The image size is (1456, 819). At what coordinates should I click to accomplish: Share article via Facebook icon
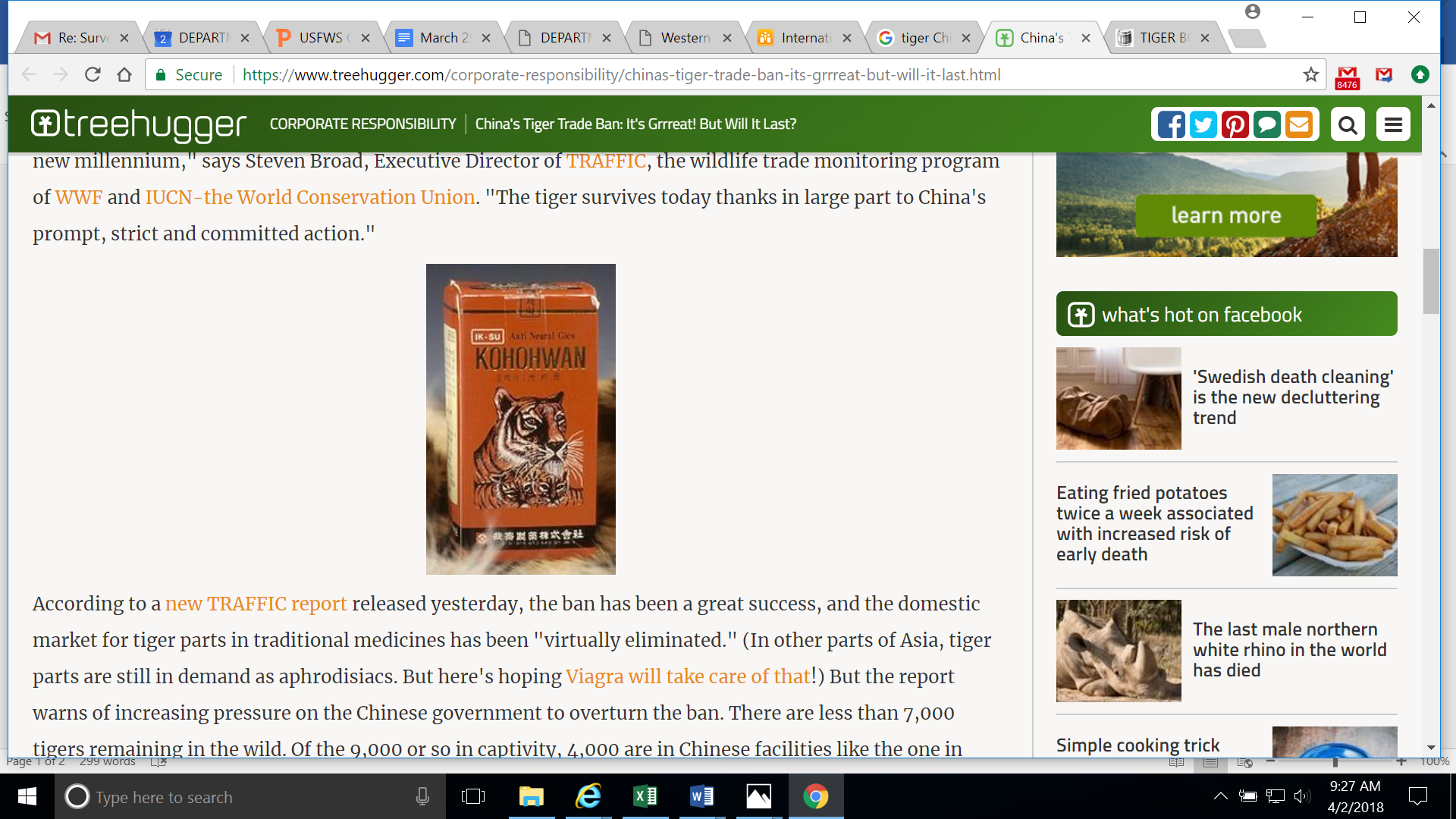tap(1171, 124)
